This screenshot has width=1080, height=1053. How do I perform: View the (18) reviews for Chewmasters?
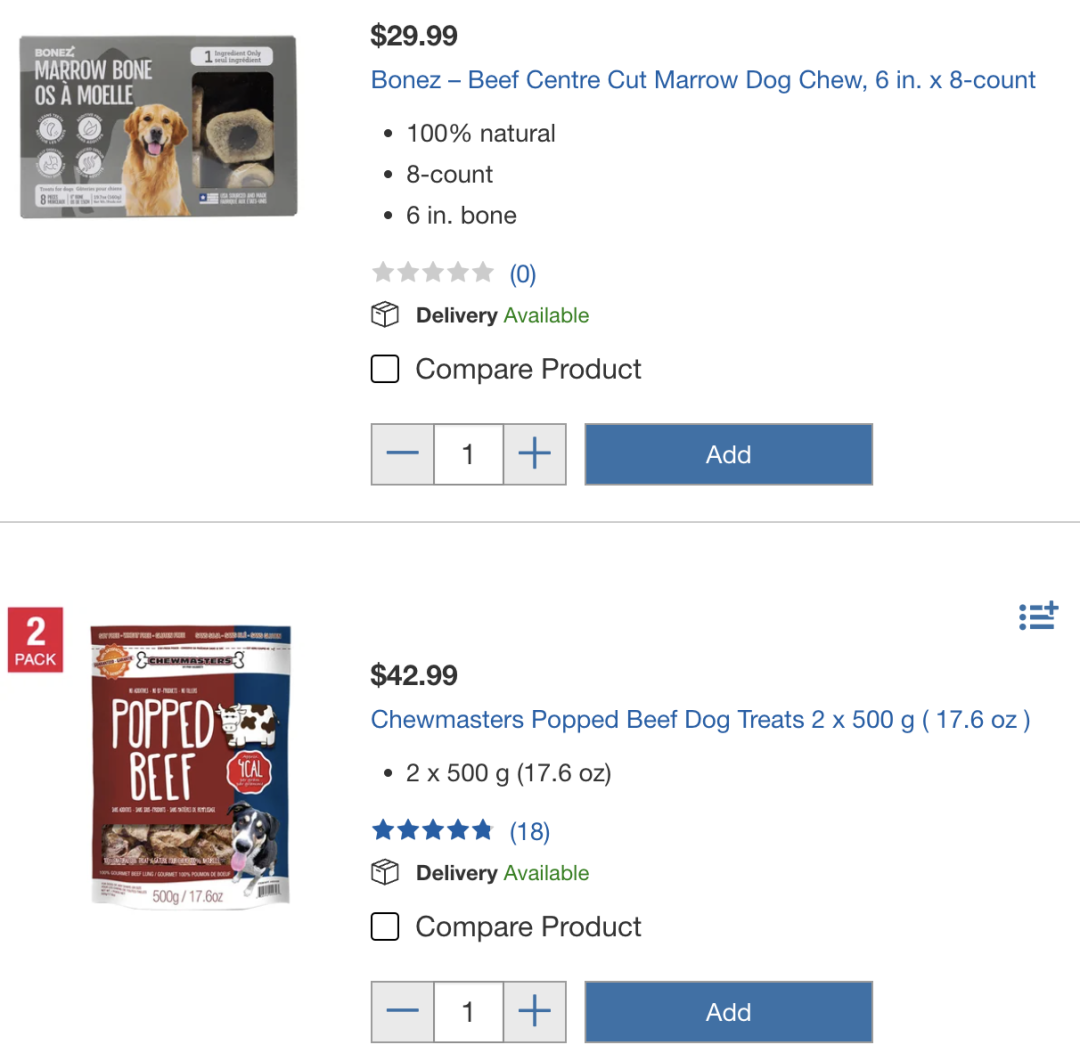tap(530, 831)
